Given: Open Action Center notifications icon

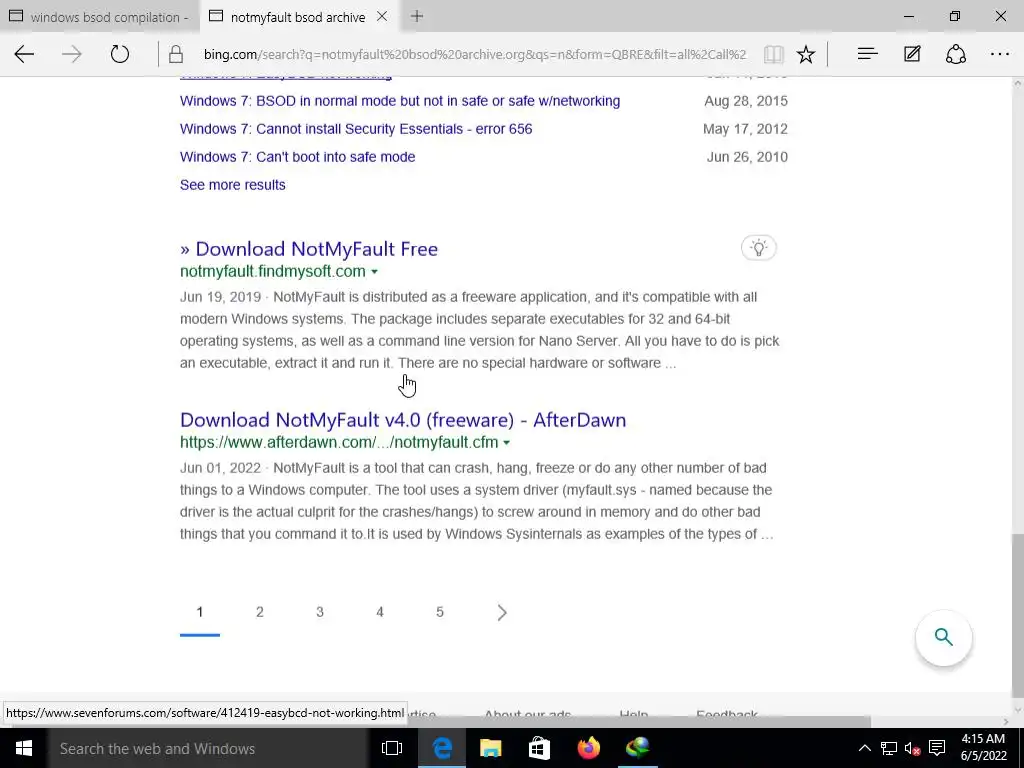Looking at the screenshot, I should click(x=937, y=748).
